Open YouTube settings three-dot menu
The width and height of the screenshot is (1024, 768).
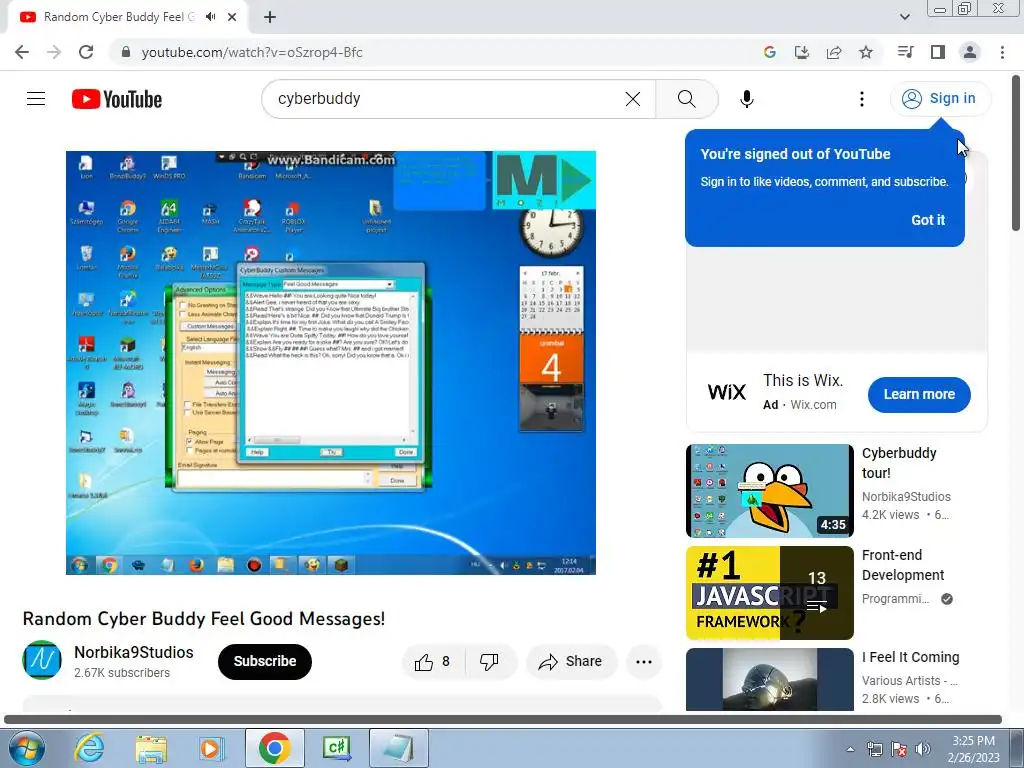861,99
